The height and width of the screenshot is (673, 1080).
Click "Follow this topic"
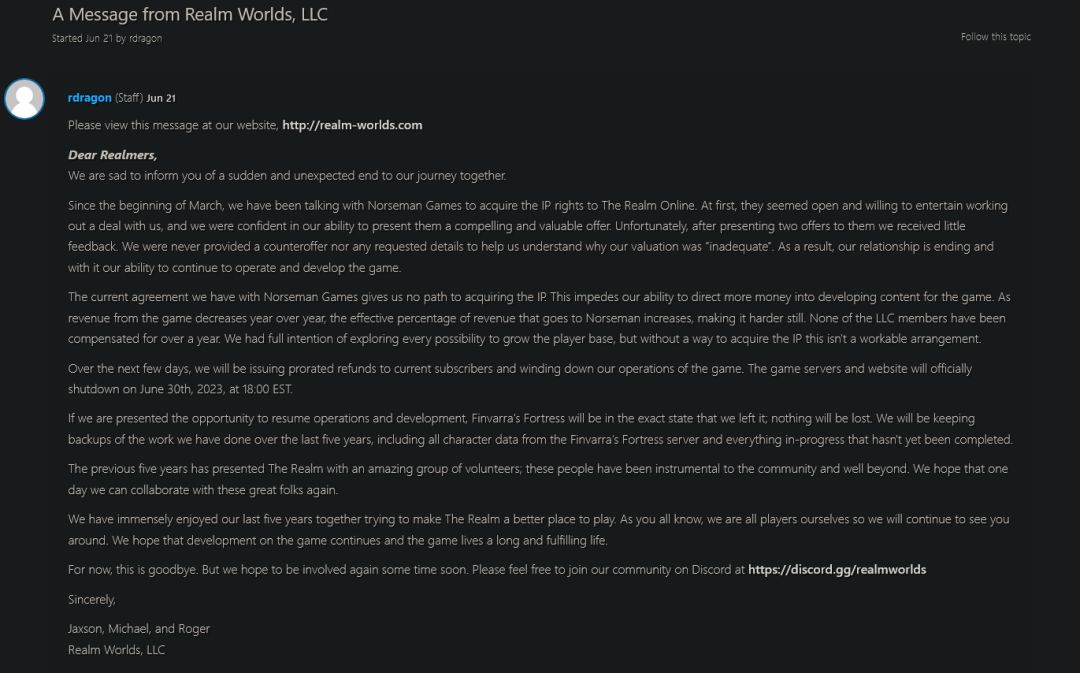[x=995, y=37]
